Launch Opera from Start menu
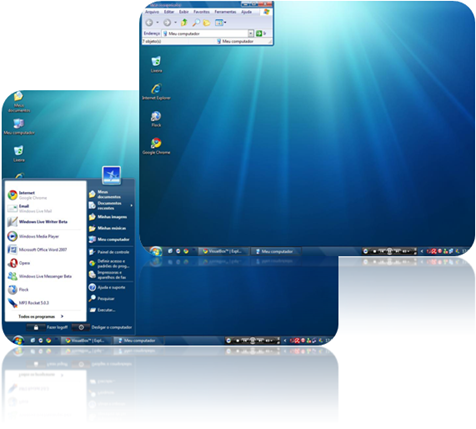This screenshot has height=429, width=476. pyautogui.click(x=19, y=263)
